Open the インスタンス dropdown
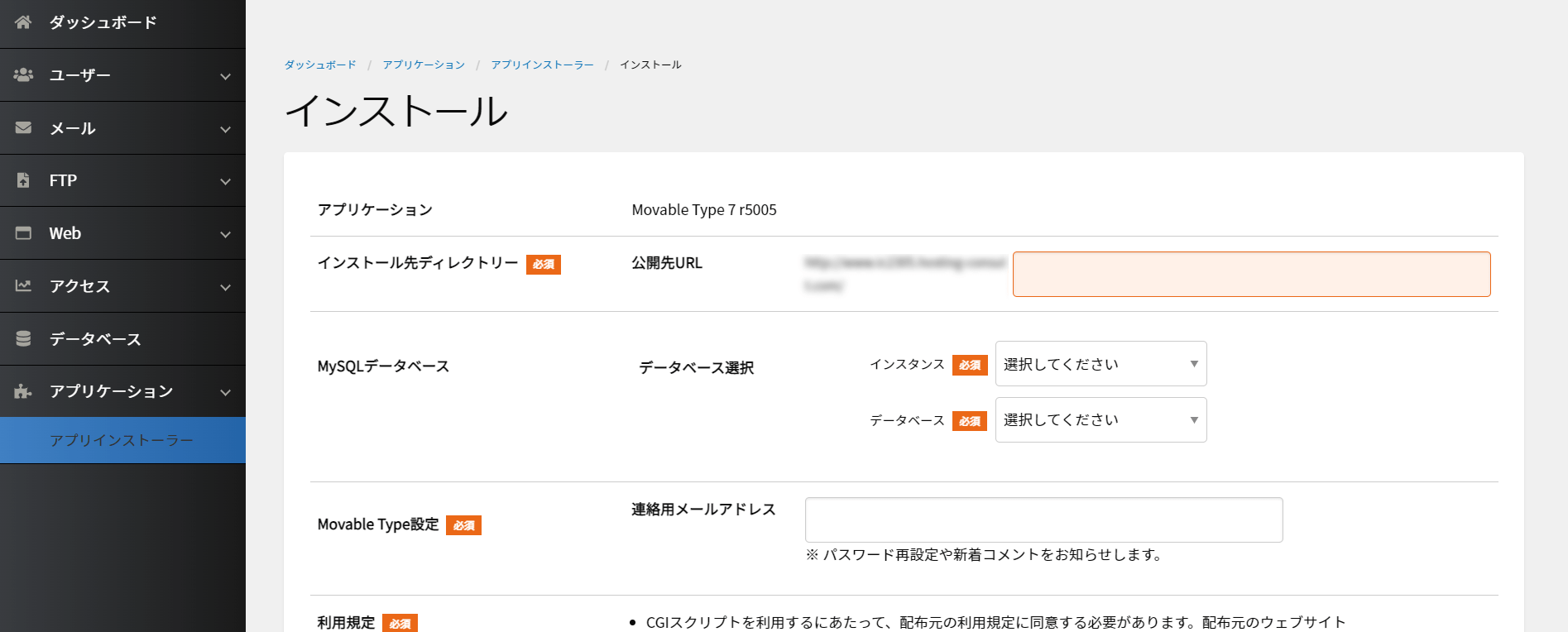The image size is (1568, 632). pos(1100,364)
